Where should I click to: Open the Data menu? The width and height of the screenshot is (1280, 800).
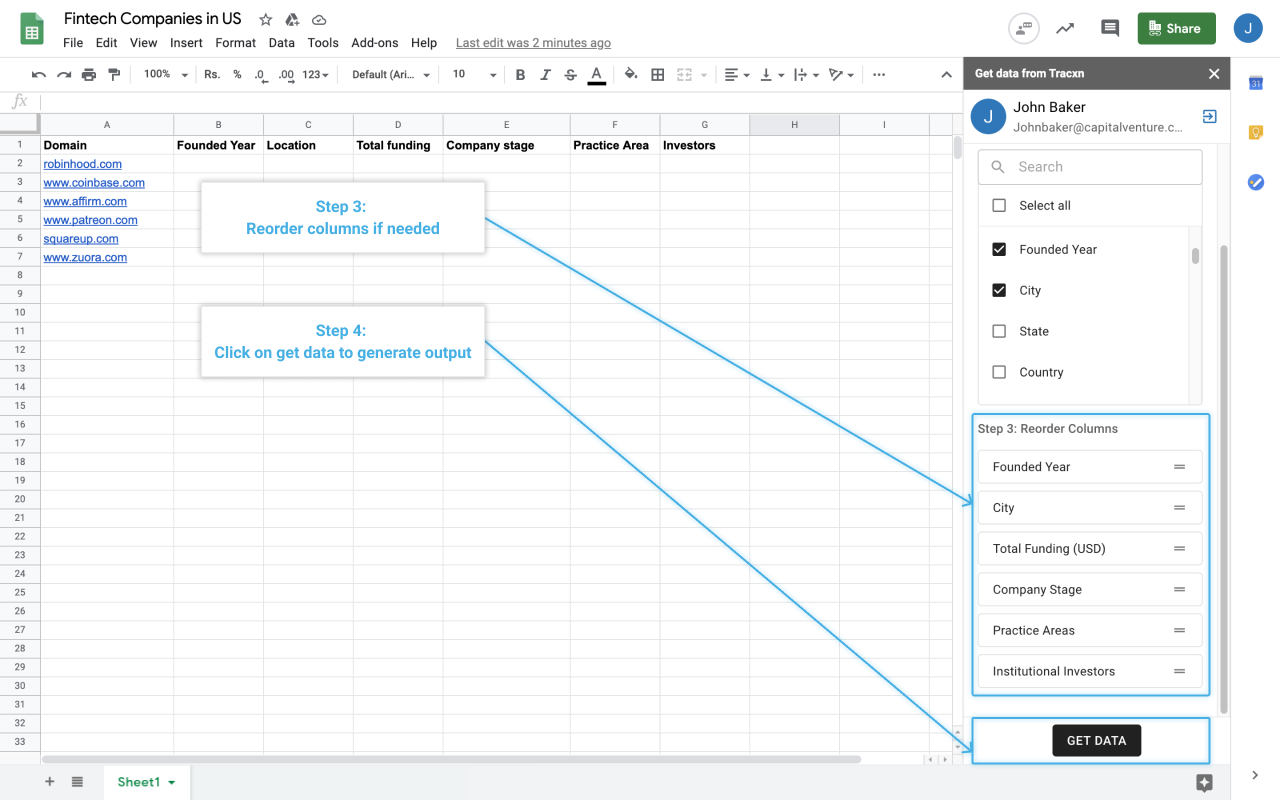282,43
